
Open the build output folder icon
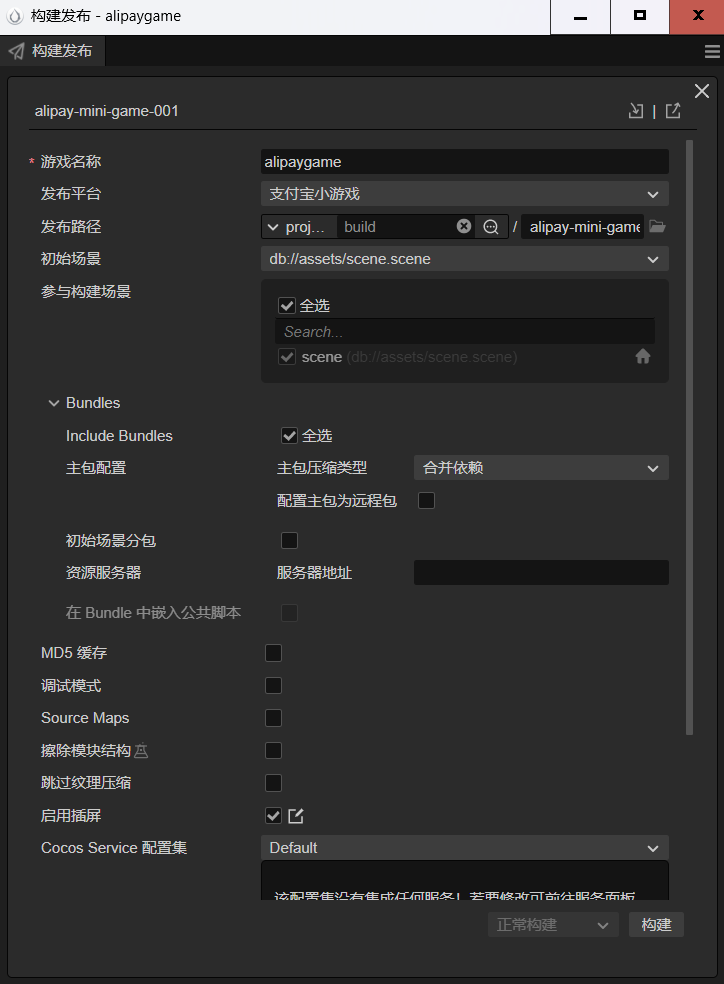coord(657,227)
